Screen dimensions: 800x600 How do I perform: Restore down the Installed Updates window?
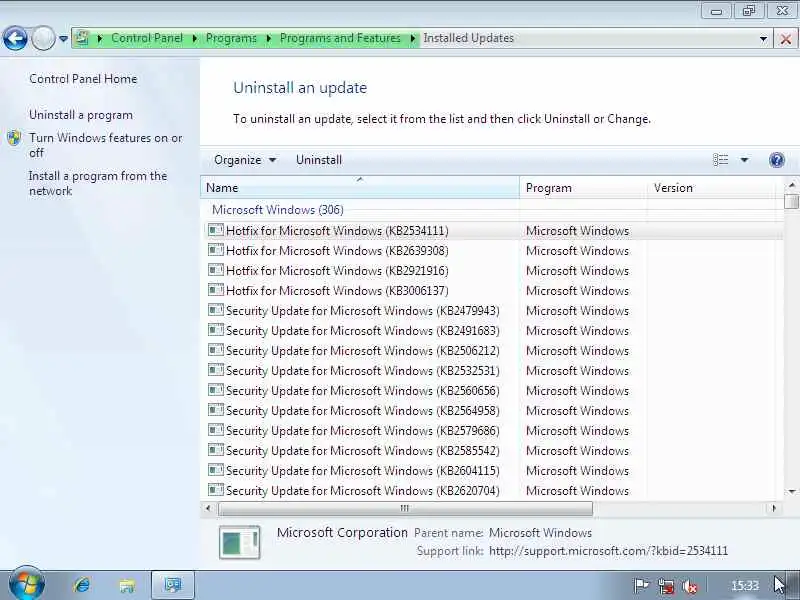tap(748, 11)
